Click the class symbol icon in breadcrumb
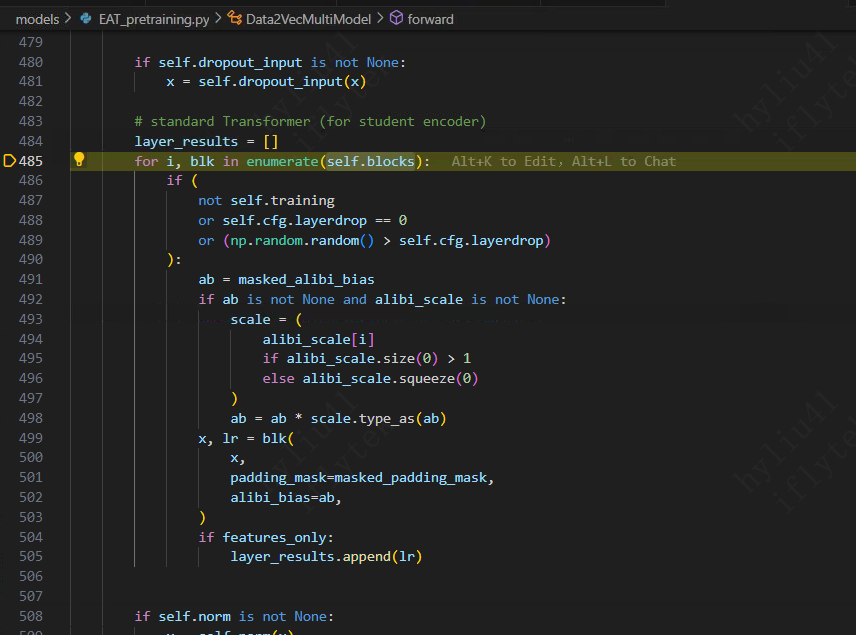 pos(235,19)
